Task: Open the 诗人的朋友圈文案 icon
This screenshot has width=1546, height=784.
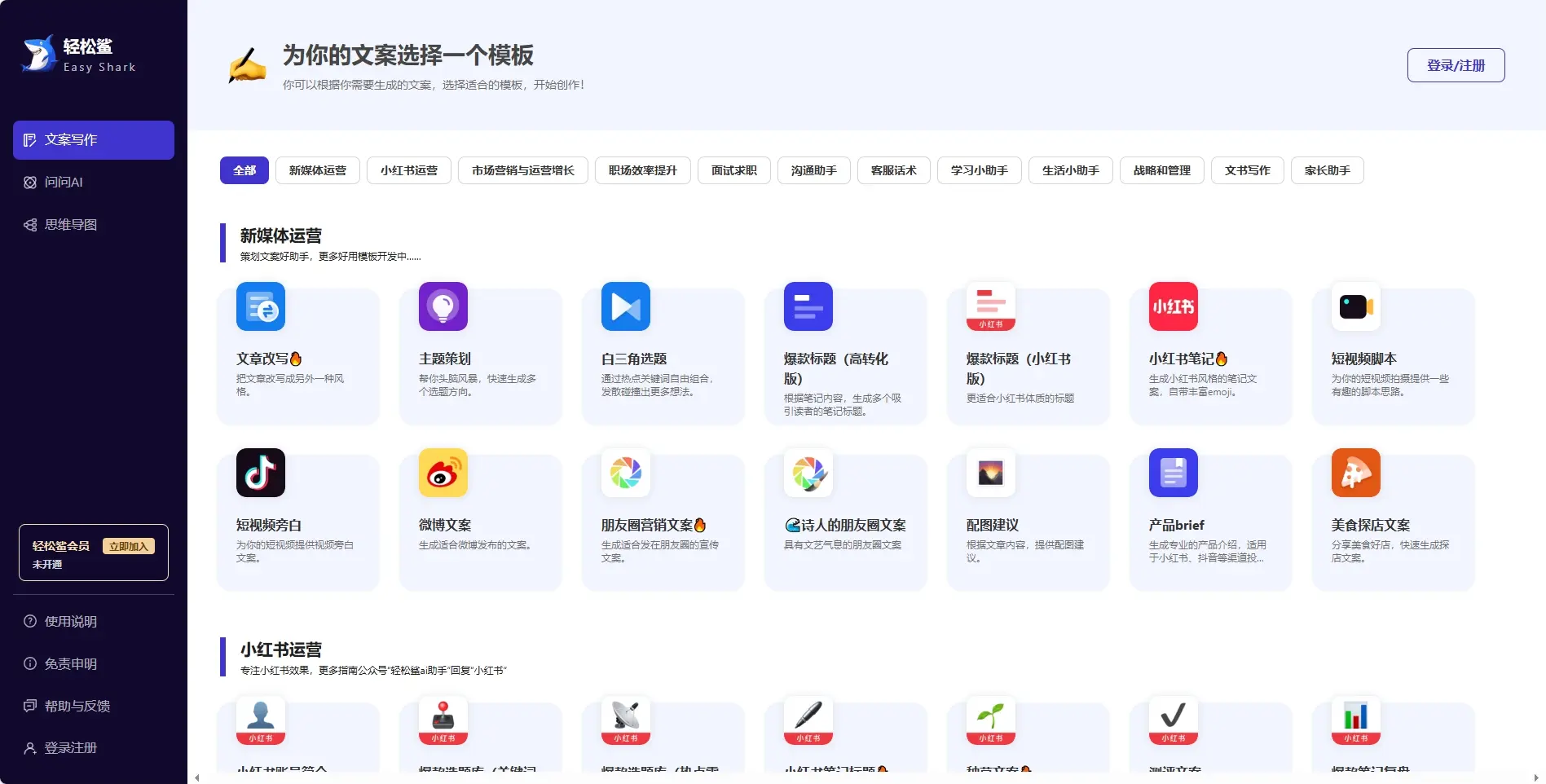Action: point(808,473)
